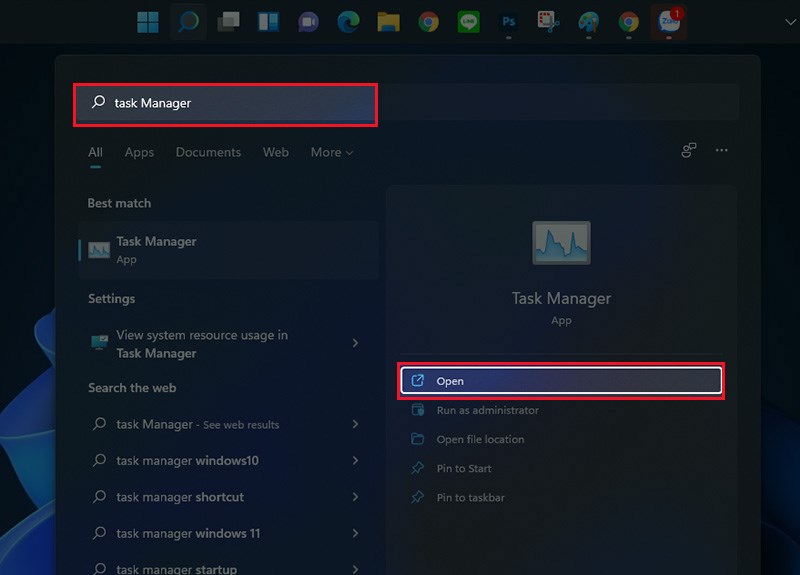800x575 pixels.
Task: Expand arrow for 'task manager windows 11'
Action: point(356,533)
